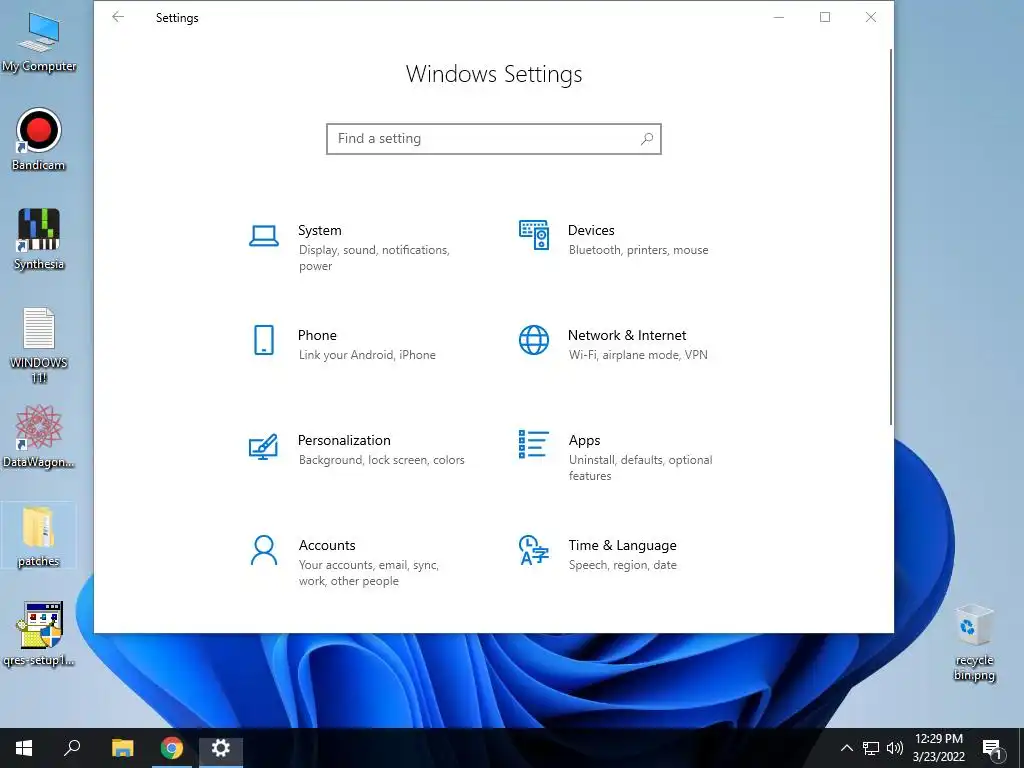
Task: Close the Settings window
Action: pos(871,17)
